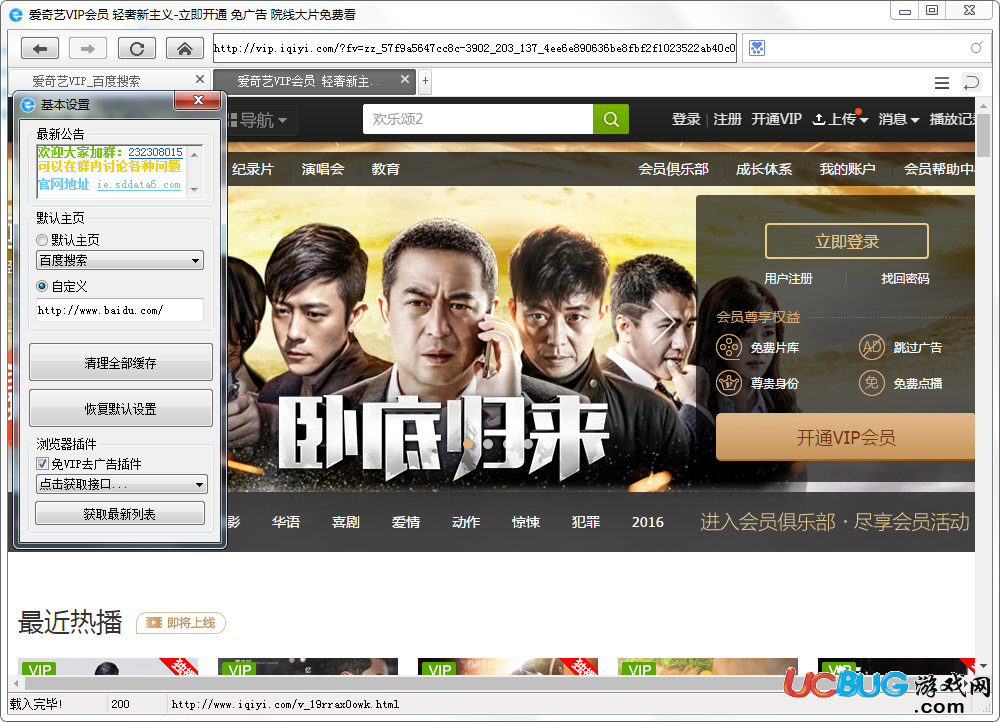Click next-slide arrow on the banner
Screen dimensions: 1000x722
click(665, 323)
